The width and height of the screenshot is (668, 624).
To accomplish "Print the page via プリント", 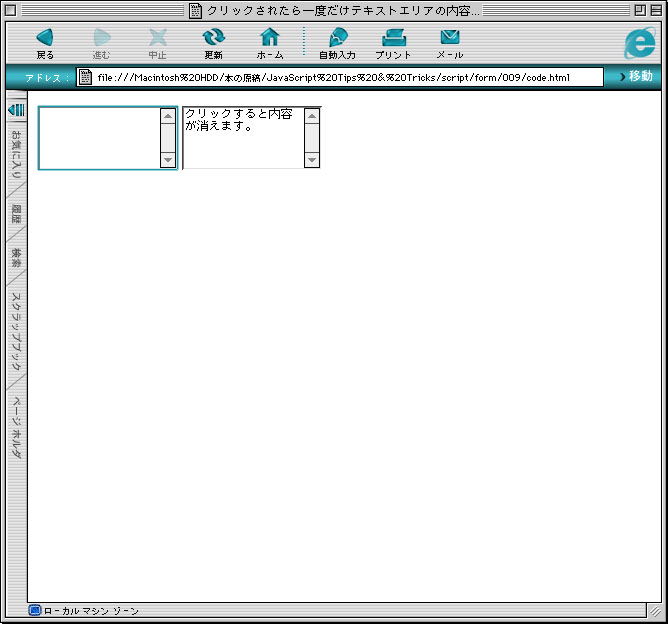I will pos(393,43).
